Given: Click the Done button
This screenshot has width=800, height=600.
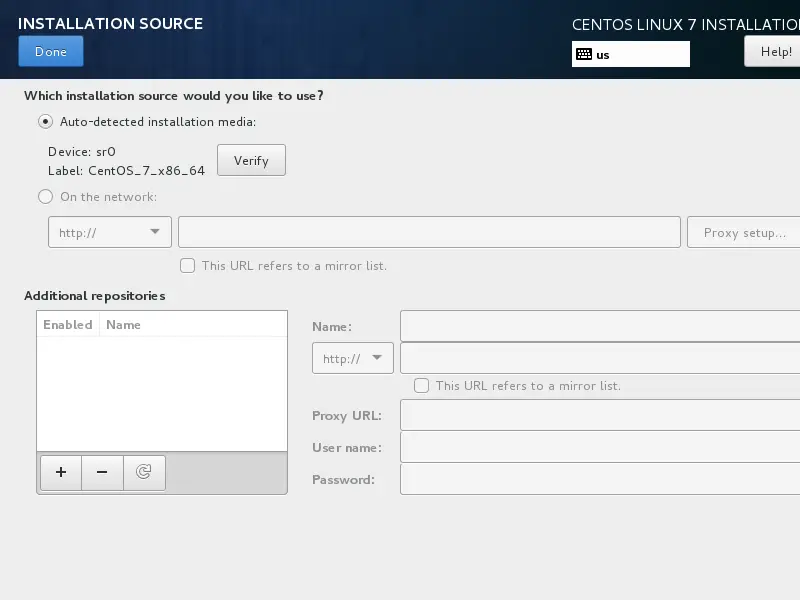Looking at the screenshot, I should [x=51, y=52].
